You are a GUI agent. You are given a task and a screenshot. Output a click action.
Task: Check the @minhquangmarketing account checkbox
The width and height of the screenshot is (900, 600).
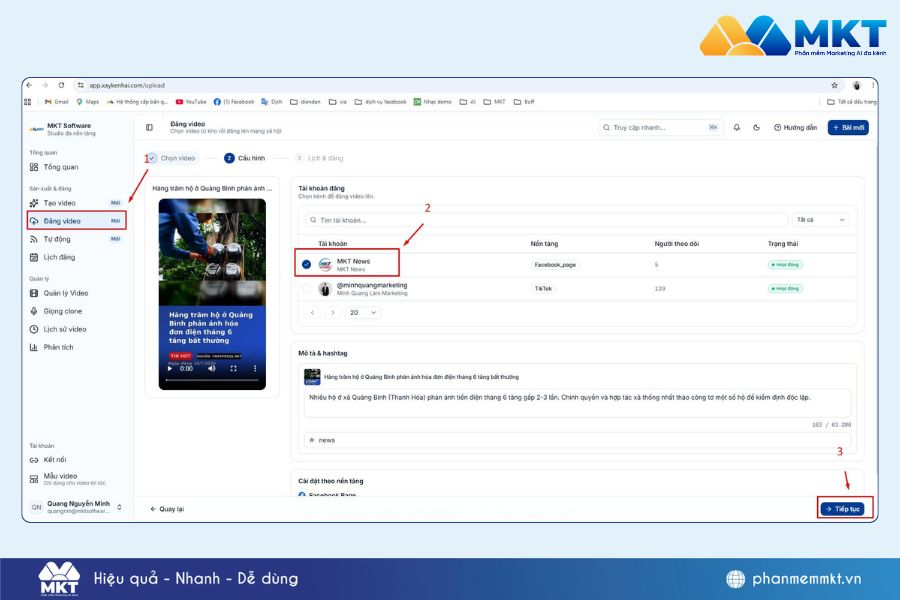pyautogui.click(x=307, y=289)
